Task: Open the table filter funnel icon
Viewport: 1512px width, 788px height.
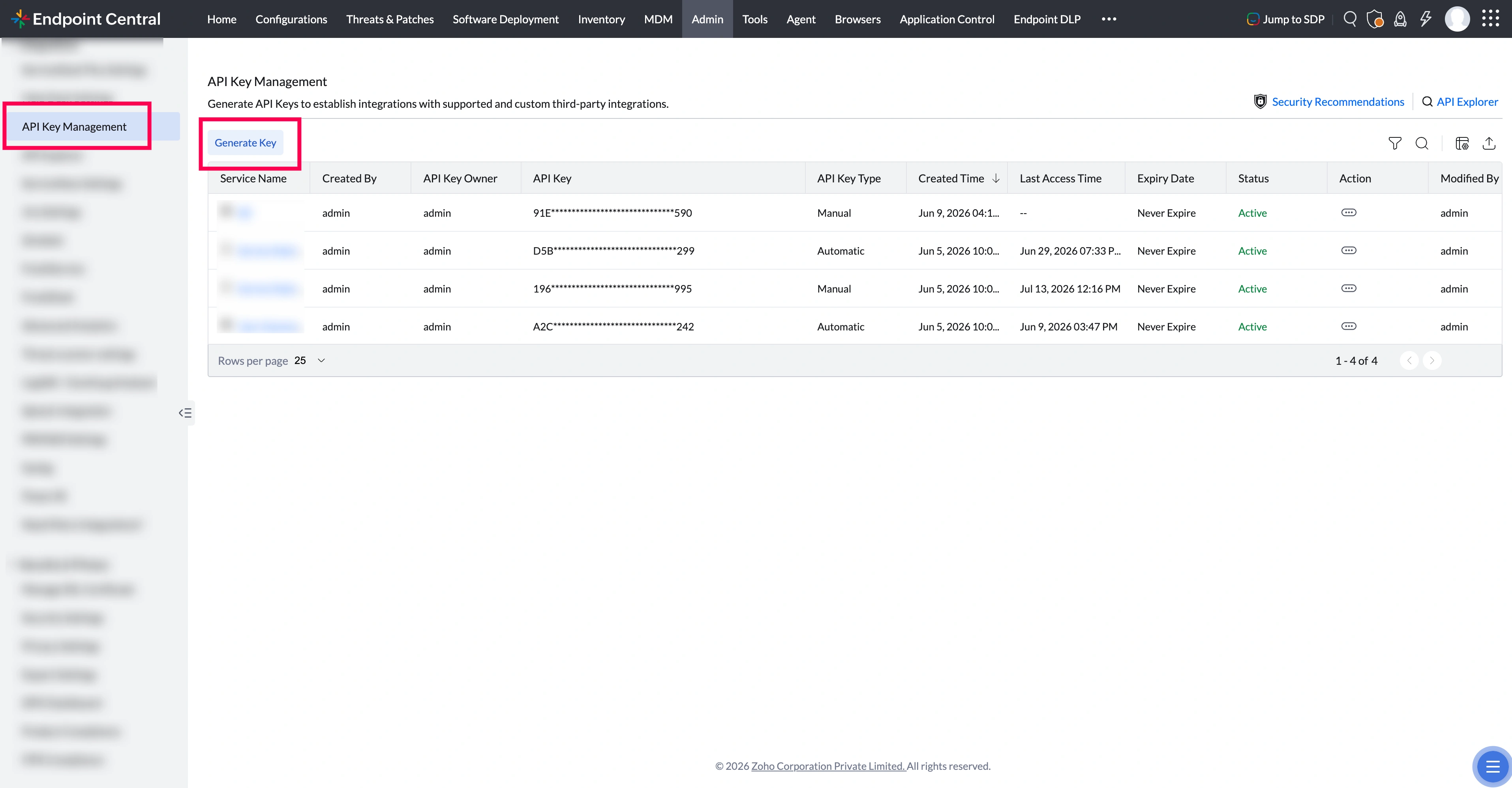Action: point(1395,143)
